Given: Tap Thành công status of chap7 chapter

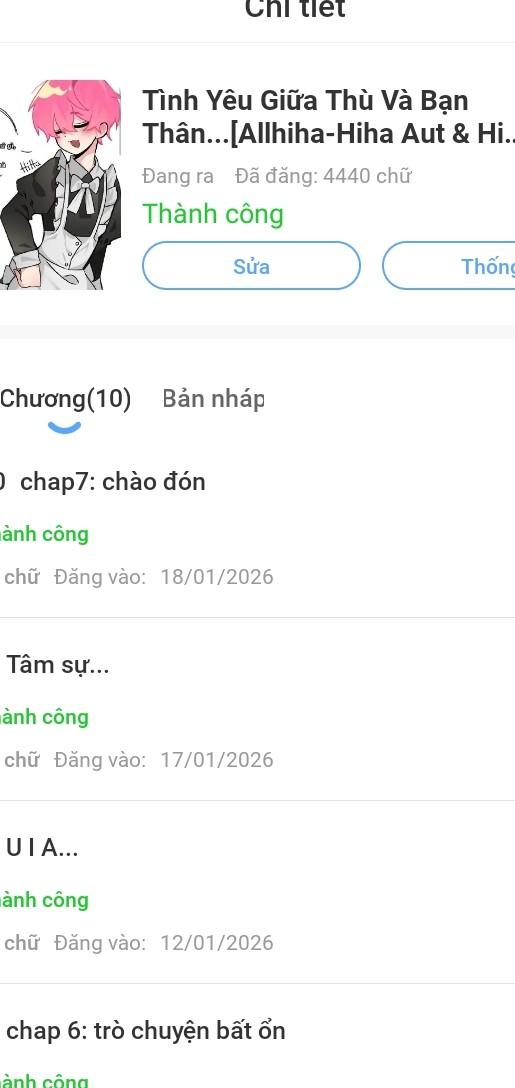Looking at the screenshot, I should click(x=44, y=534).
